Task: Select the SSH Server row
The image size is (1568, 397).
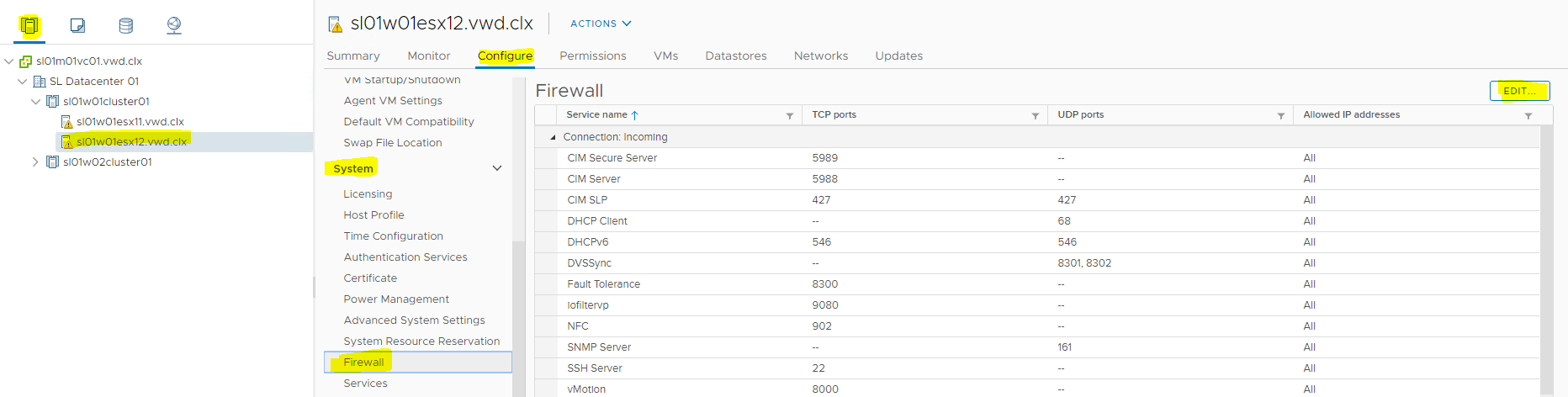Action: coord(1037,368)
